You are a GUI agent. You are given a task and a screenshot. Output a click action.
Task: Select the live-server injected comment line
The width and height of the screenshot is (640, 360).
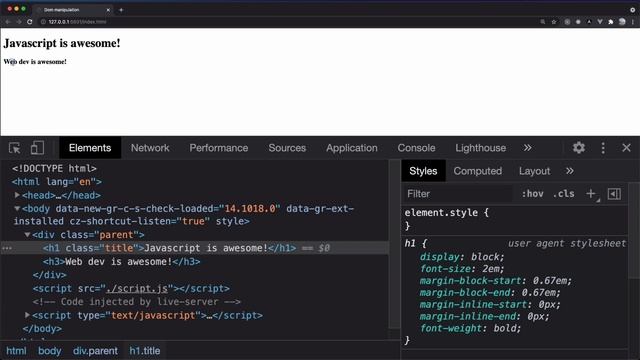tap(137, 302)
